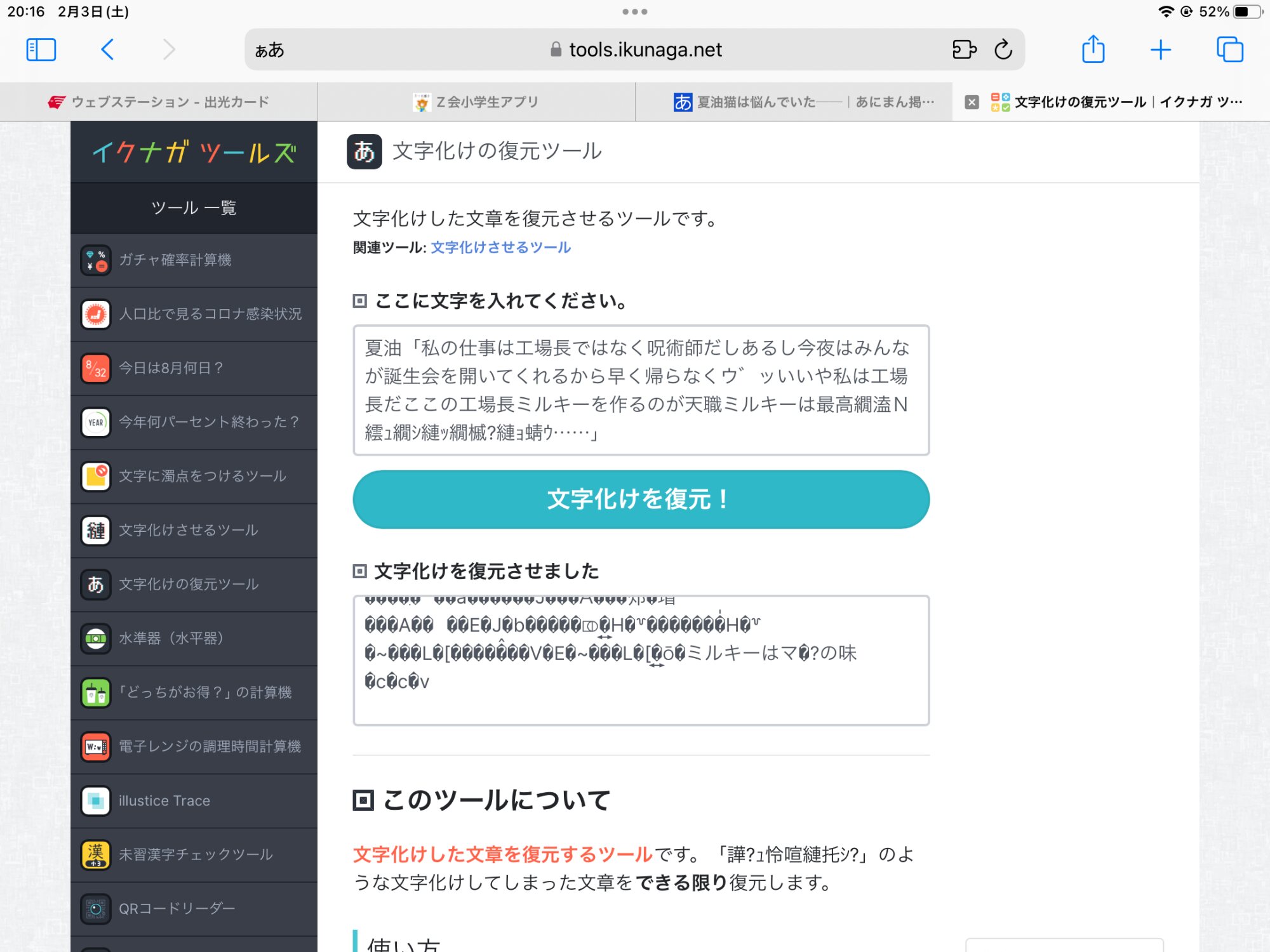Tap the forward navigation arrow
The height and width of the screenshot is (952, 1270).
click(168, 50)
